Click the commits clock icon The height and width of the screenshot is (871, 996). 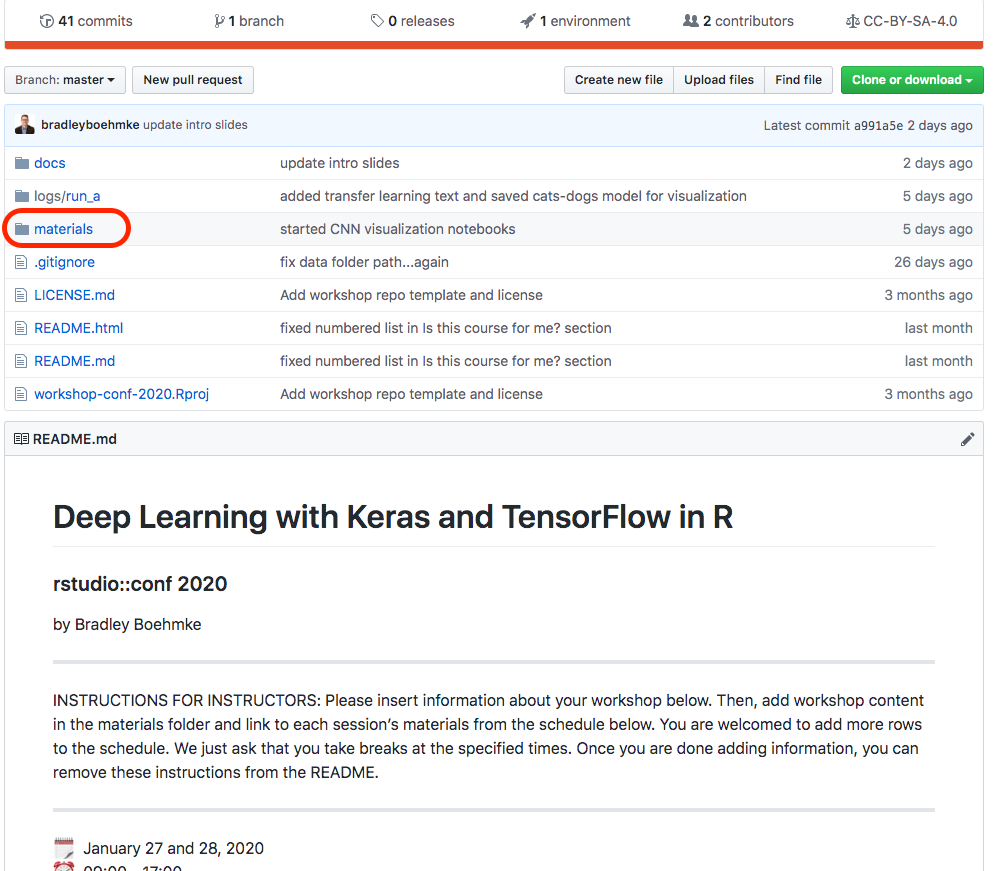[46, 21]
